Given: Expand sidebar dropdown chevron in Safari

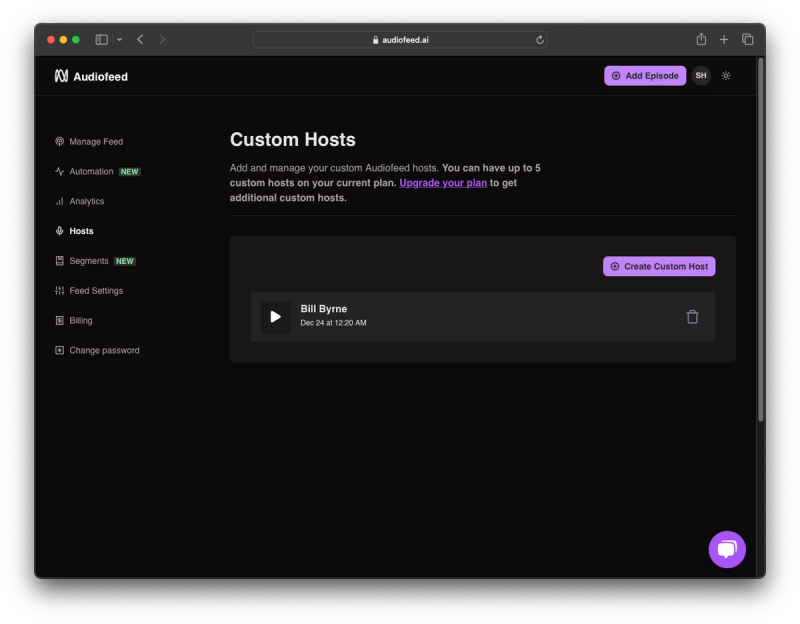Looking at the screenshot, I should click(119, 39).
